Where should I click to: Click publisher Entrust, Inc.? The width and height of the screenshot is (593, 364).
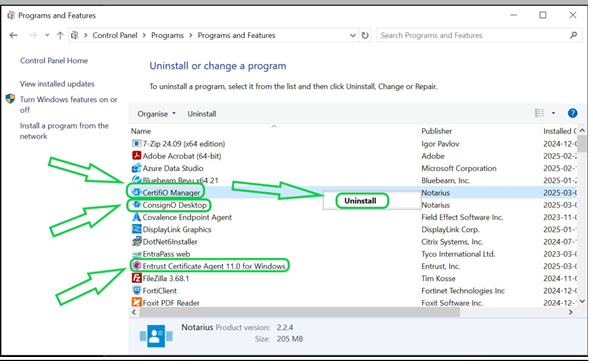441,266
